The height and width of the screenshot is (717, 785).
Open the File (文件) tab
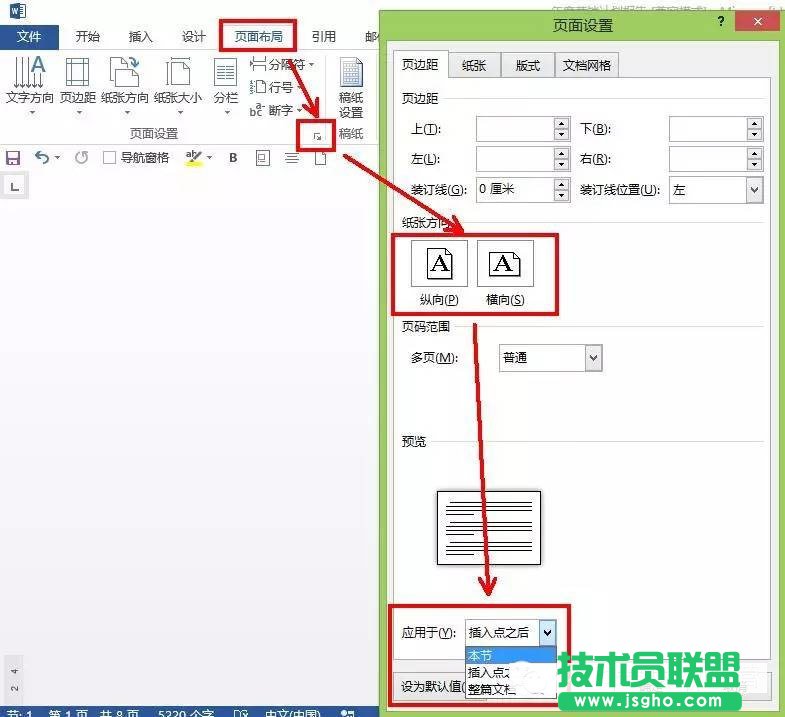(29, 37)
